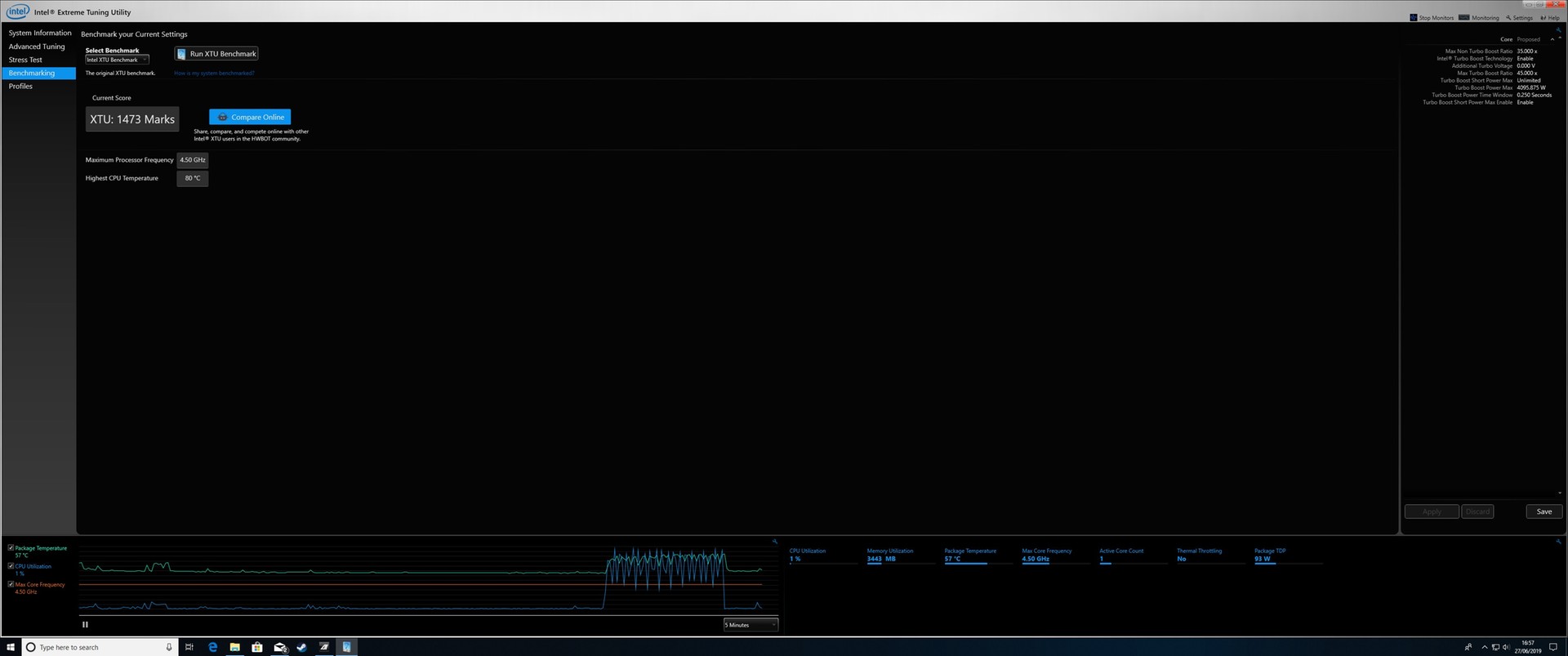Click the Max Non Turbo Boost Ratio value
This screenshot has width=1568, height=656.
pos(1527,51)
